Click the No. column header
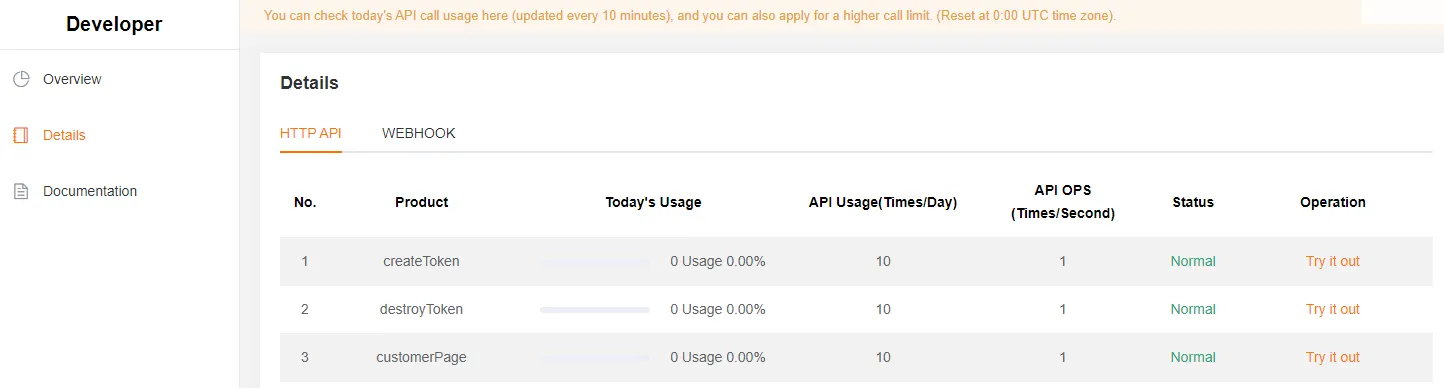This screenshot has width=1444, height=390. 305,202
